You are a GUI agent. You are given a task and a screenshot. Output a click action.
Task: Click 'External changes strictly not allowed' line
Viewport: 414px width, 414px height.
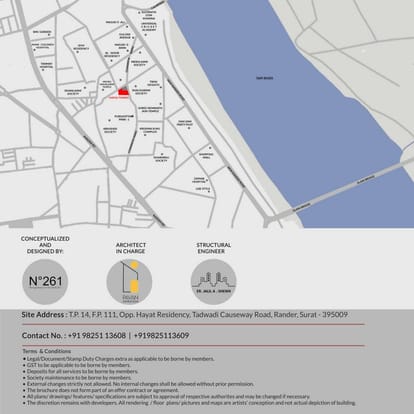138,384
